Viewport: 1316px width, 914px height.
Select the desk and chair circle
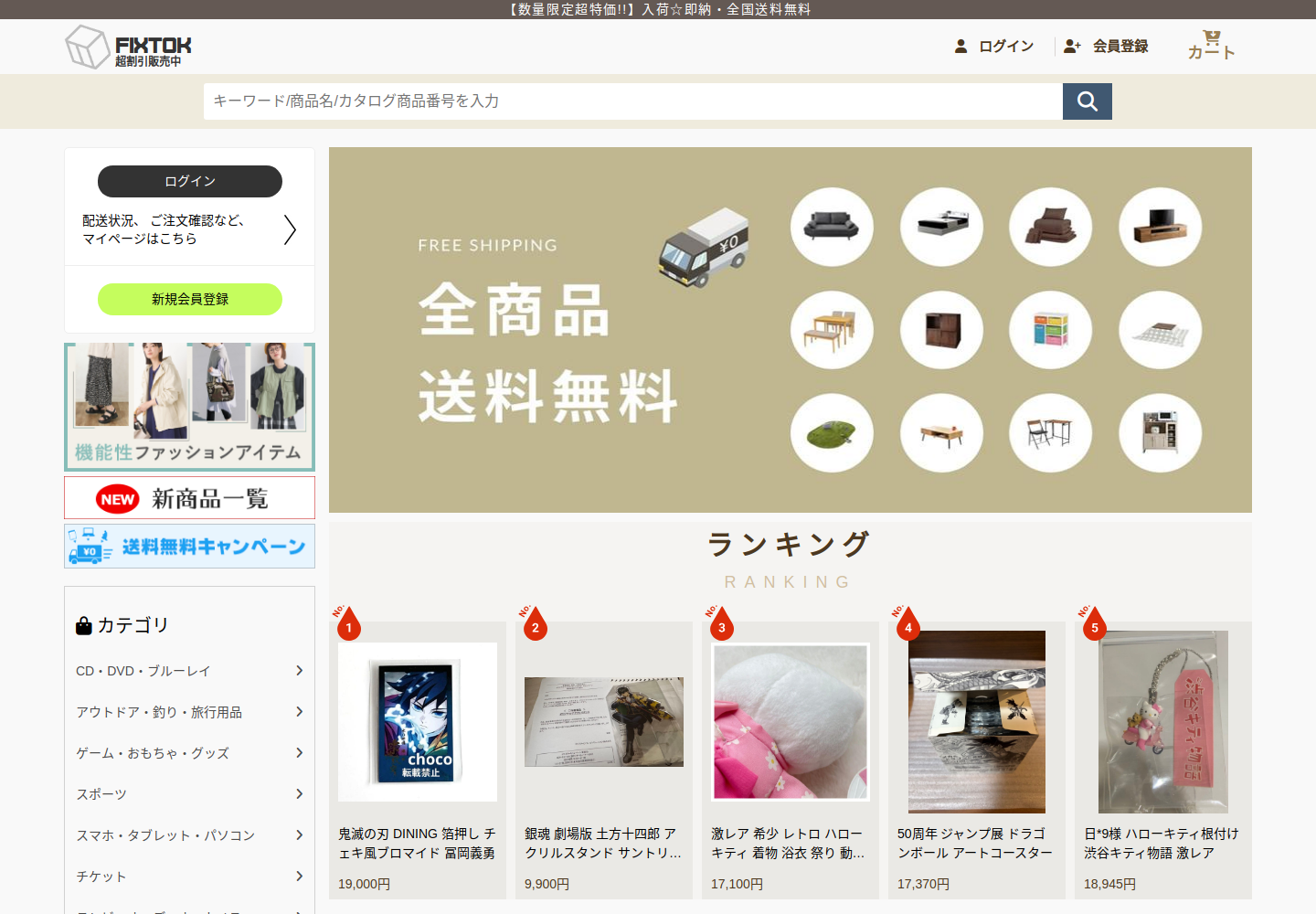point(1051,433)
